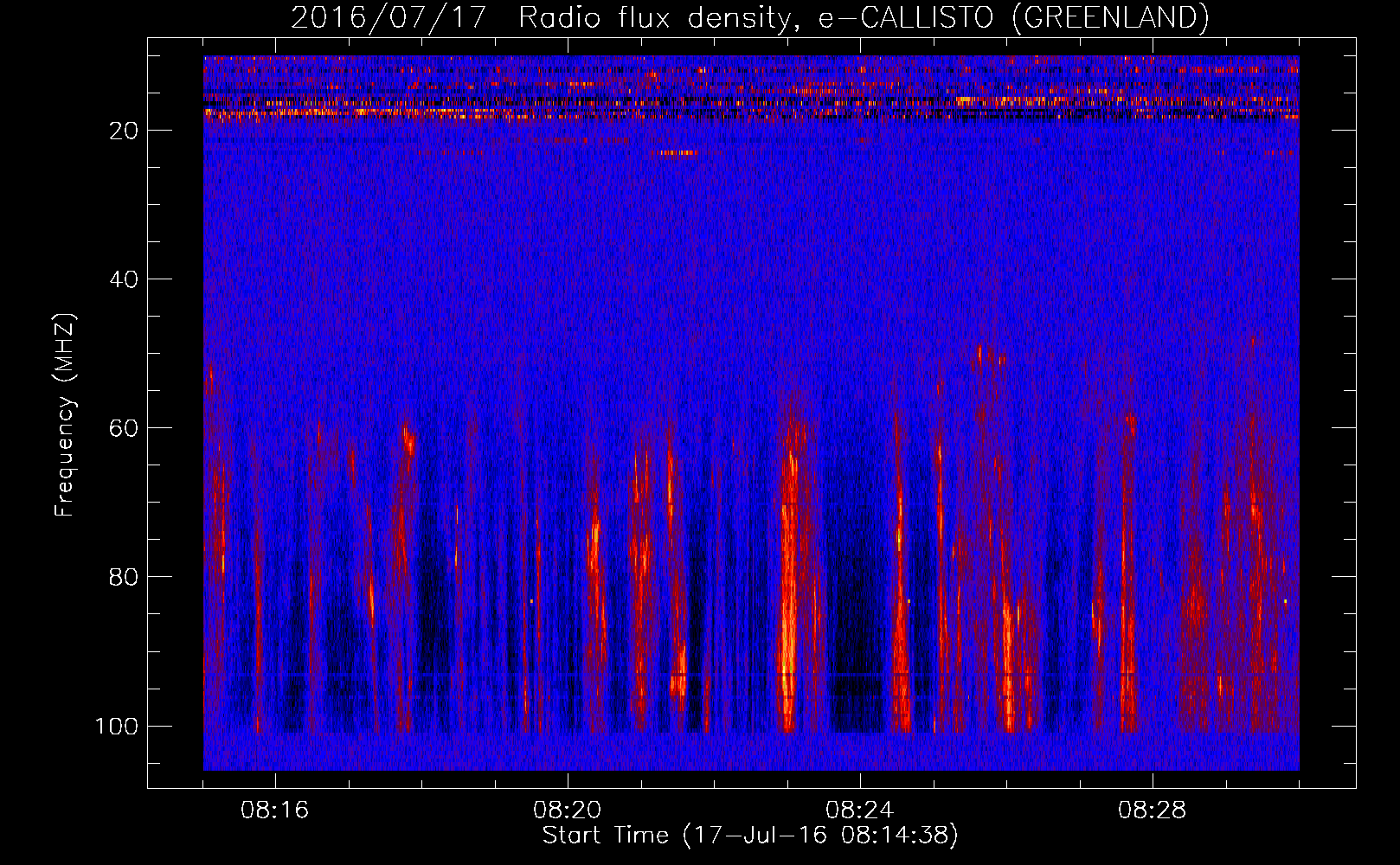Click the plot title mentioning e-CALLISTO (GREENLAND)
This screenshot has width=1400, height=865.
749,17
